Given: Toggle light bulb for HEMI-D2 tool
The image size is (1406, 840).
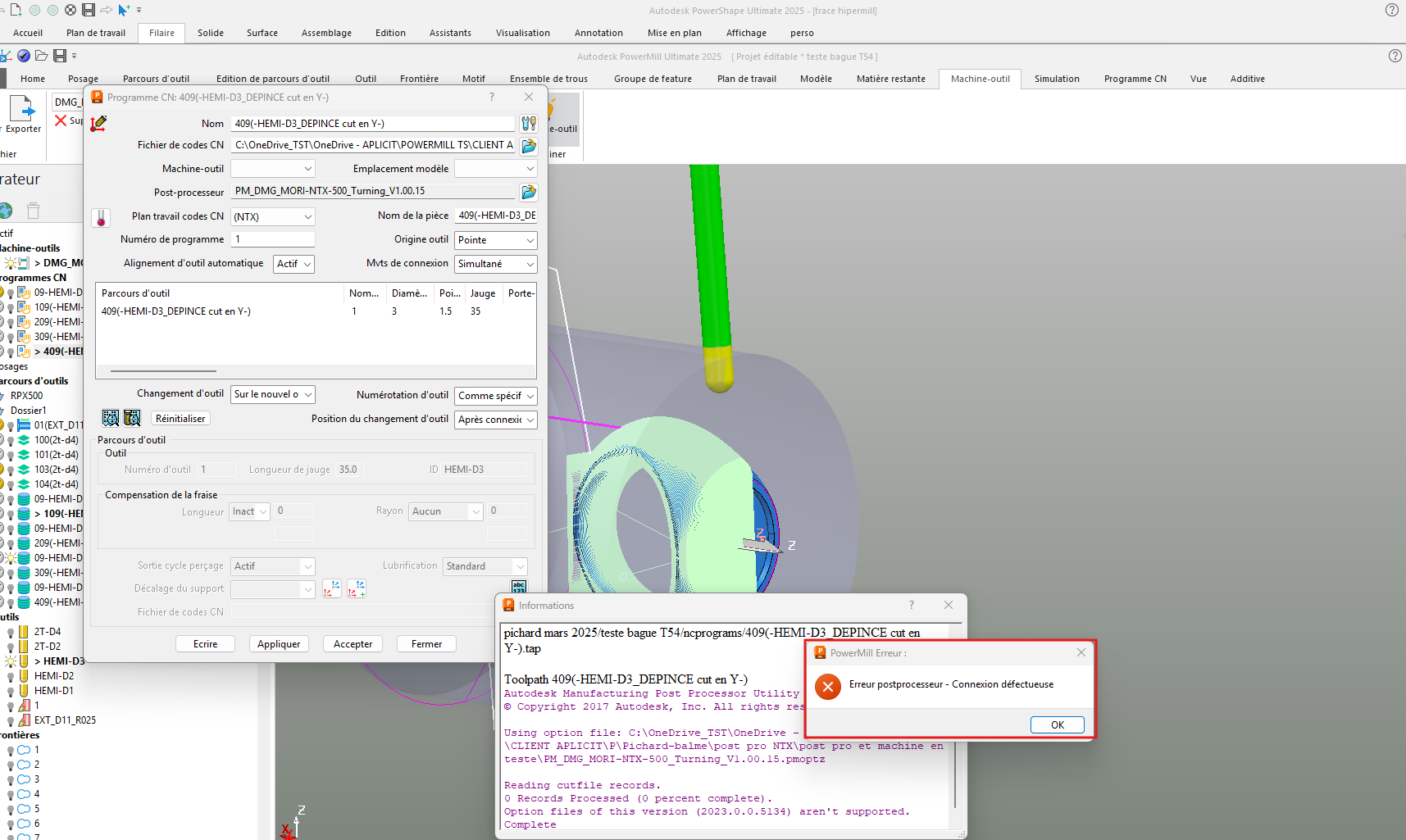Looking at the screenshot, I should [11, 676].
